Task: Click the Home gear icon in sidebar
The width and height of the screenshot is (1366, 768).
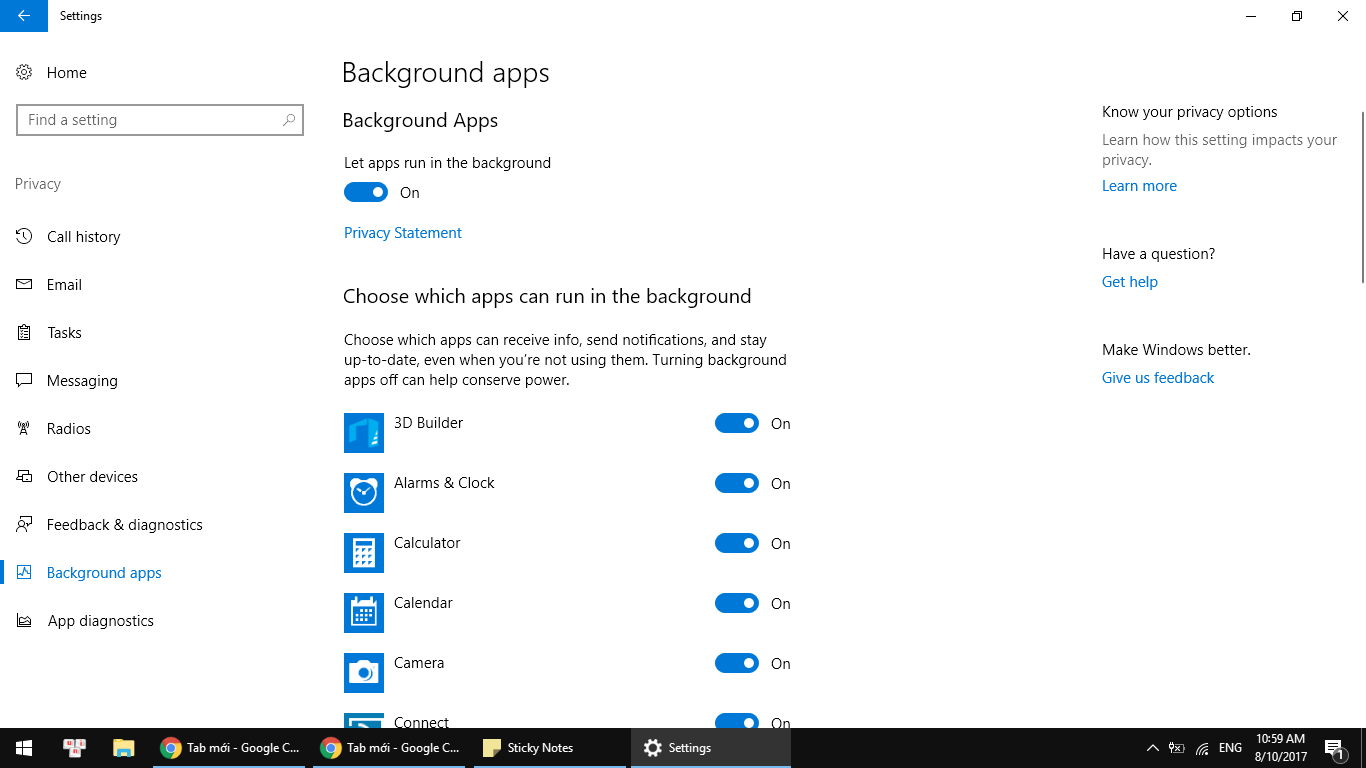Action: [24, 73]
